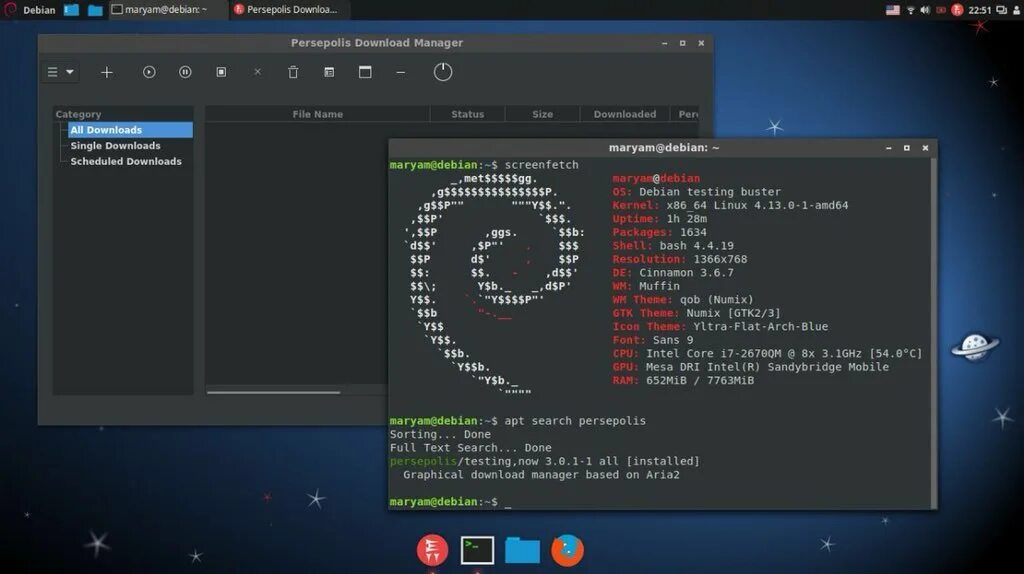
Task: Click 'apt search persepolis' command text
Action: [575, 421]
